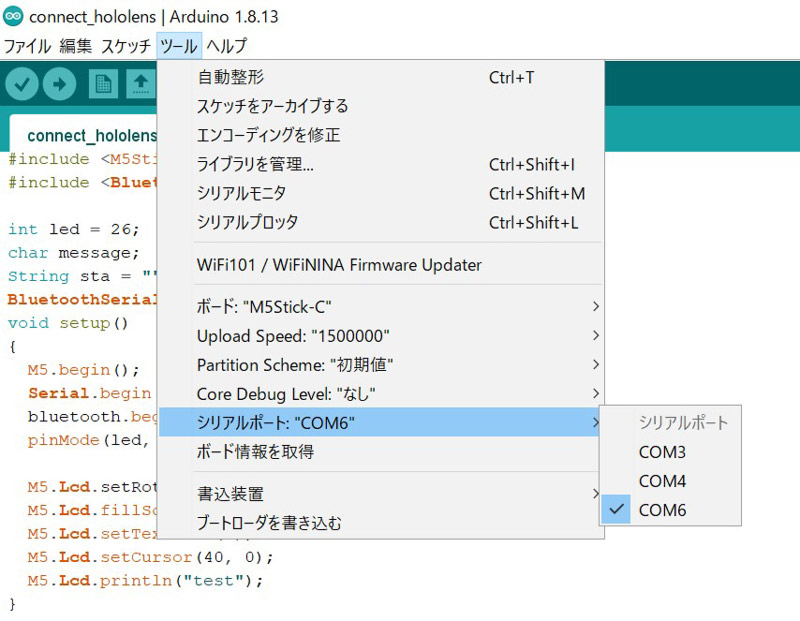Expand the 書込装置 submenu

[x=380, y=494]
